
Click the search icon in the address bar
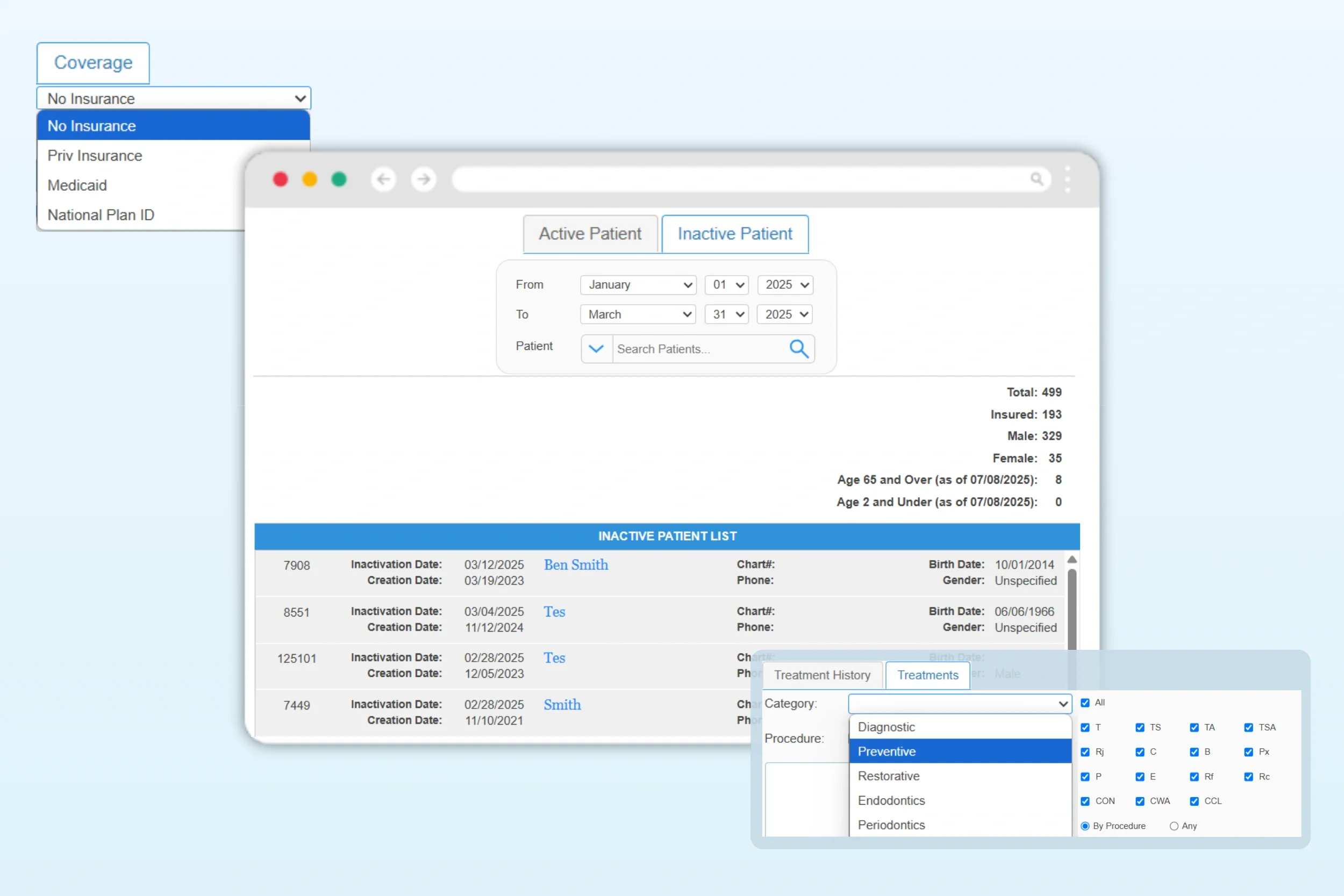(x=1037, y=179)
